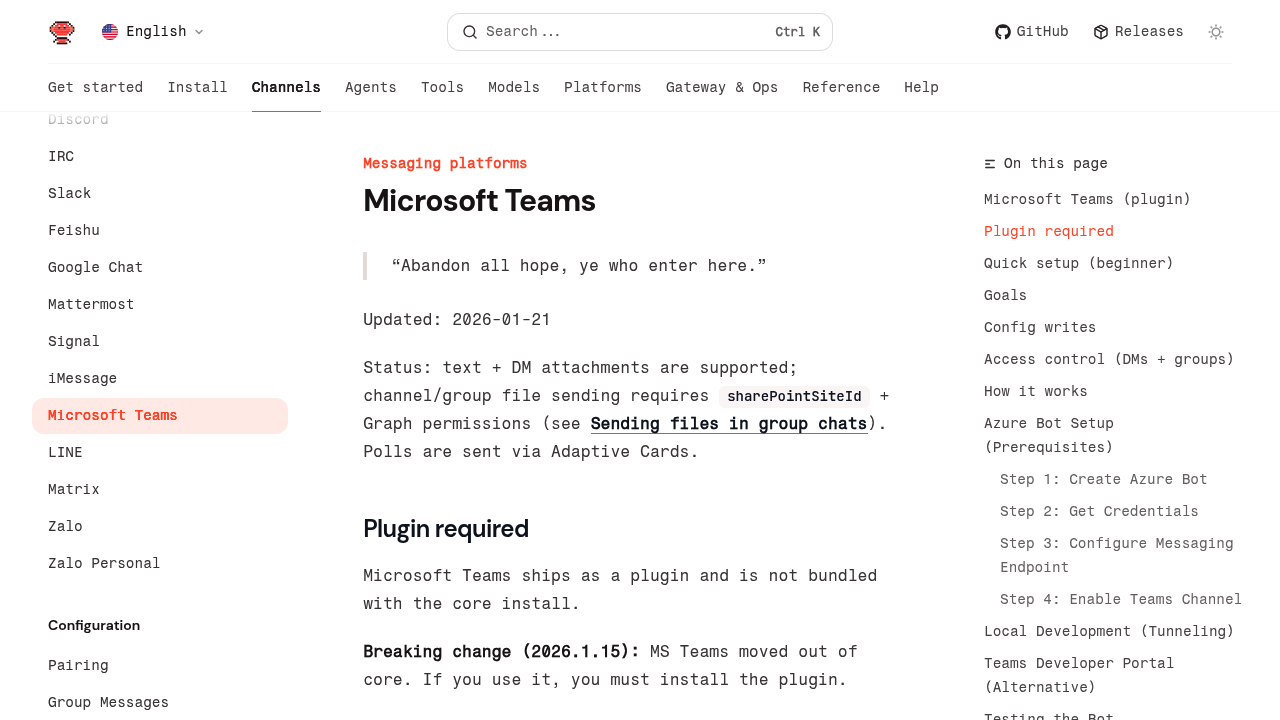This screenshot has height=720, width=1280.
Task: Switch to the Agents tab
Action: [x=370, y=88]
